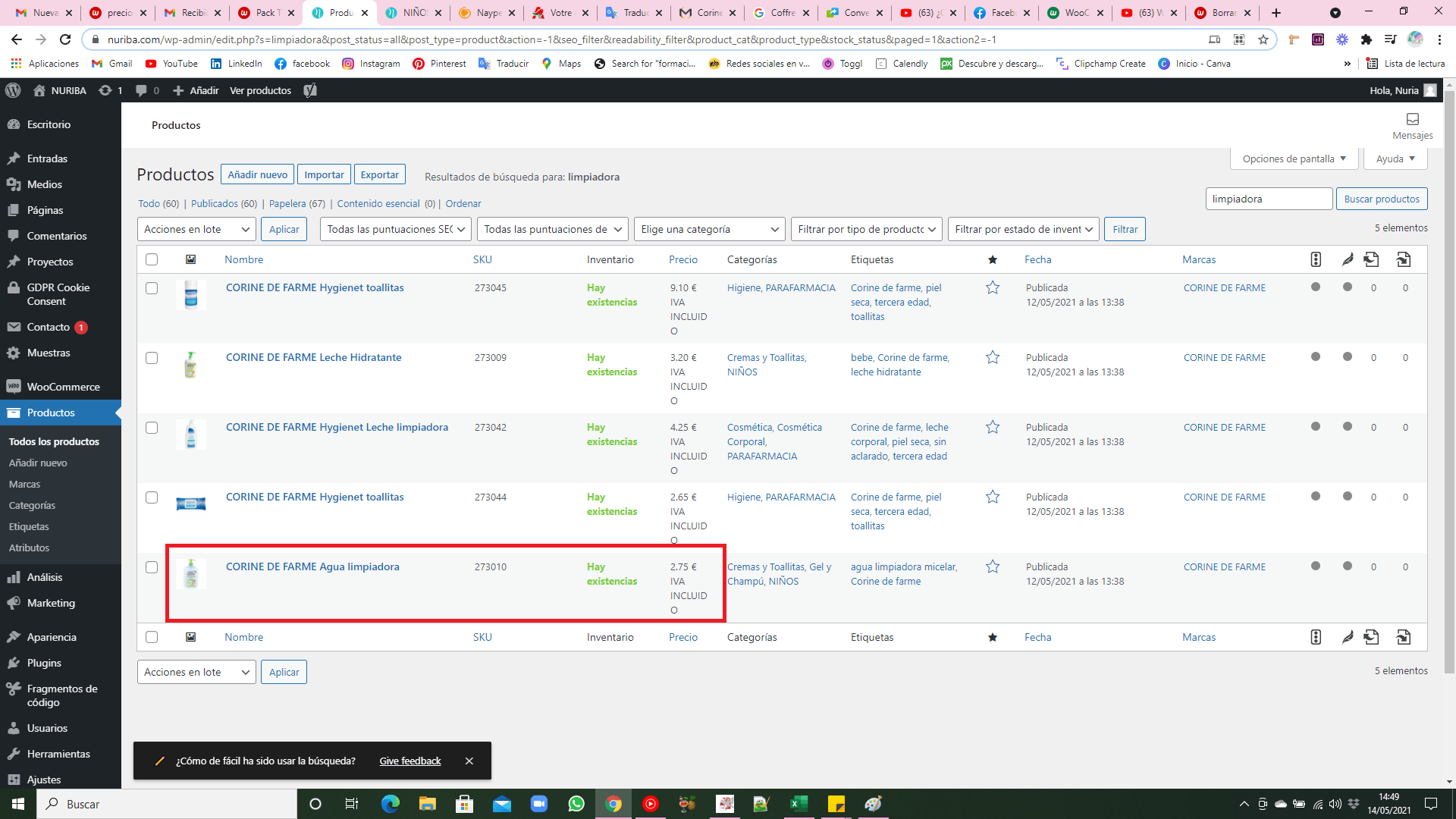Expand the Ayuda help panel
The width and height of the screenshot is (1456, 819).
click(x=1395, y=158)
